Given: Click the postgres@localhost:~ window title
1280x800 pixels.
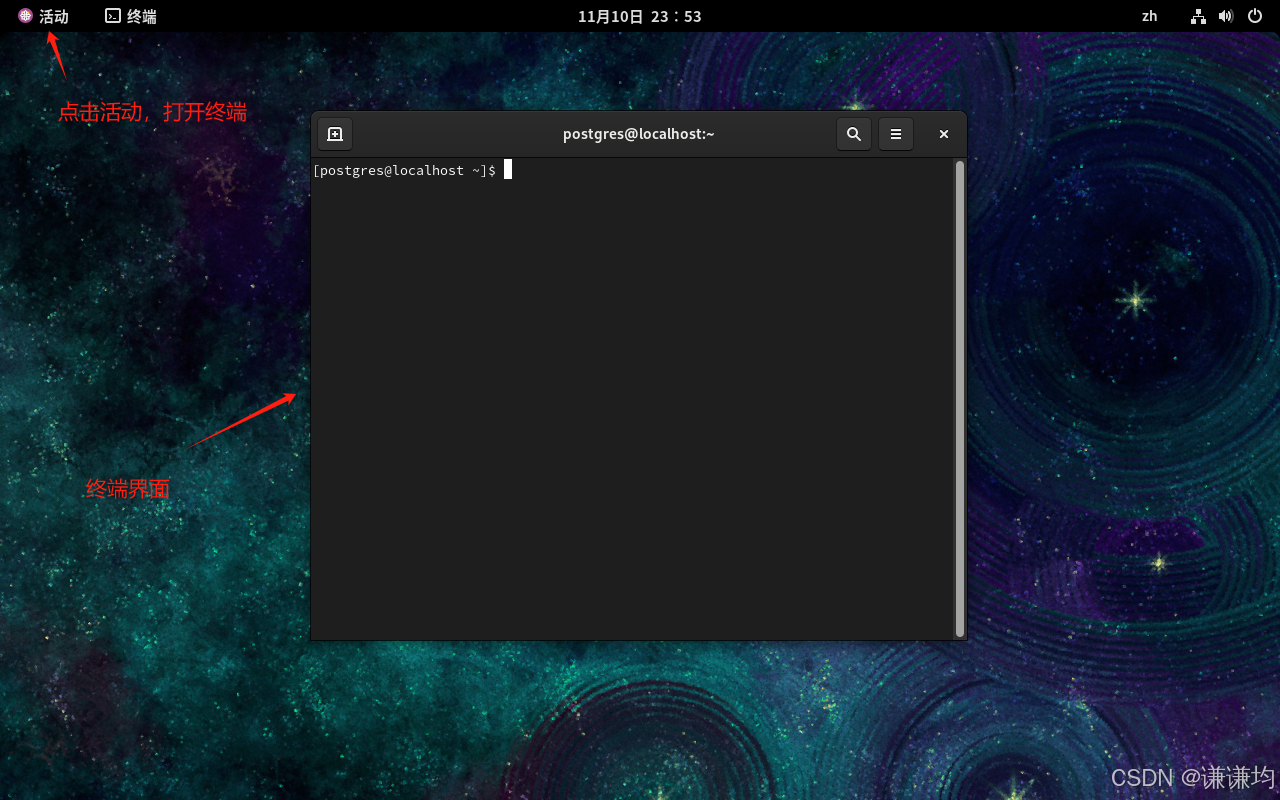Looking at the screenshot, I should click(638, 134).
